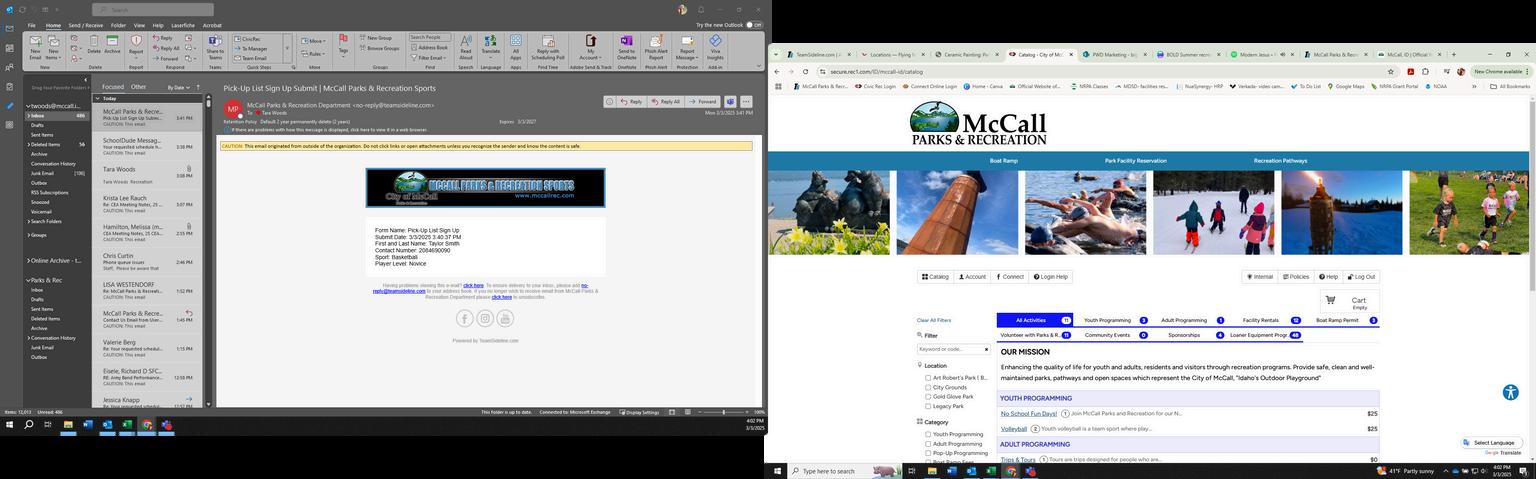Click Phish Alert Report button

(x=656, y=47)
